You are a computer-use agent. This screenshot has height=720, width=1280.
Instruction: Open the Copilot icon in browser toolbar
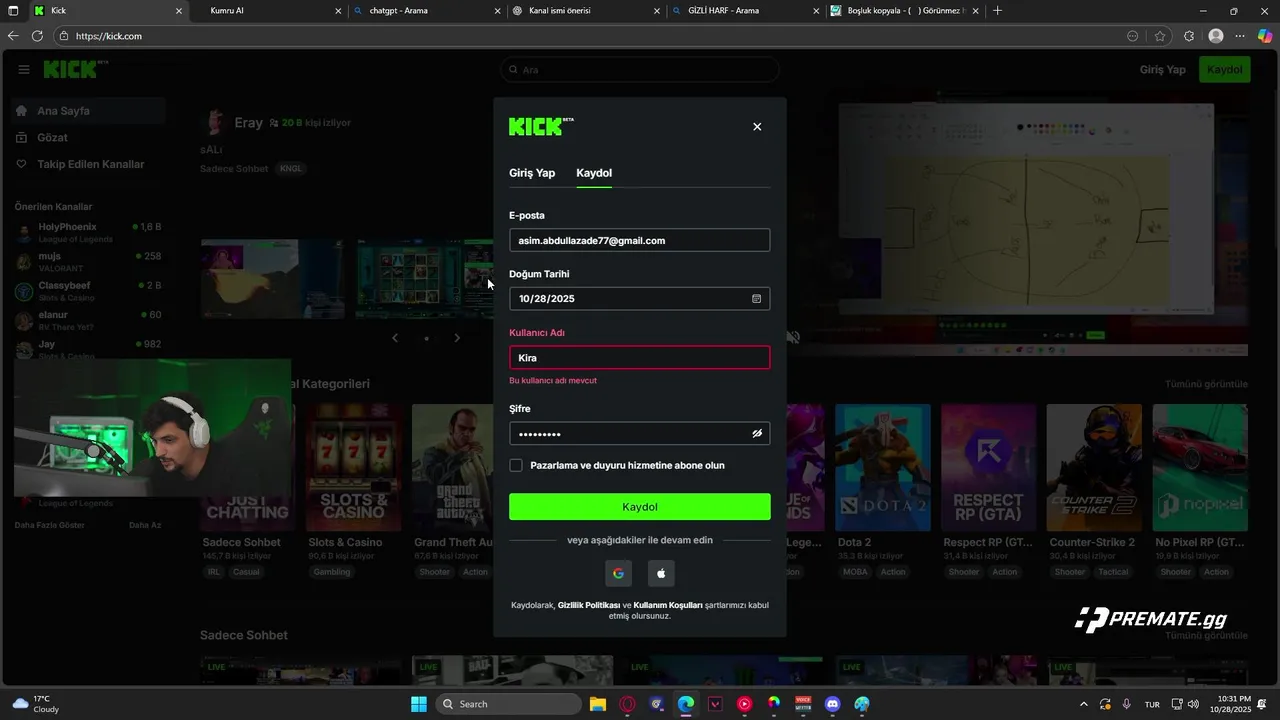click(x=1265, y=36)
